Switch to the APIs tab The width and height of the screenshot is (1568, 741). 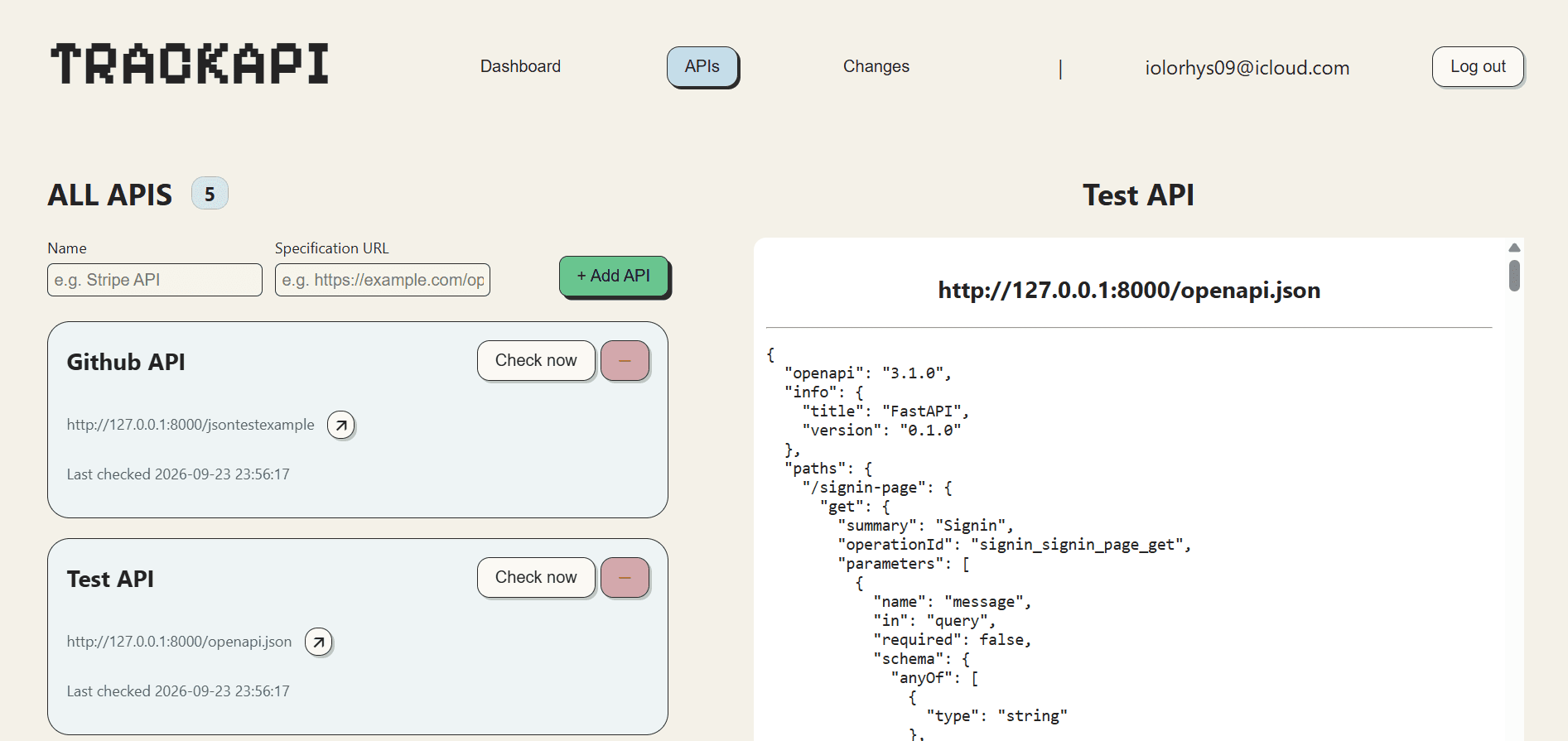(702, 66)
